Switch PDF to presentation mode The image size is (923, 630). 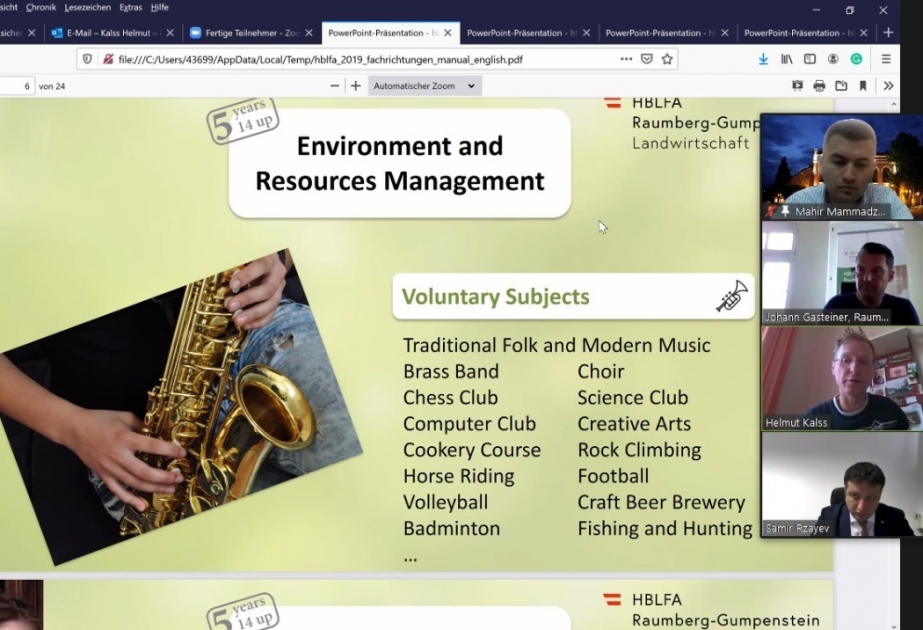798,86
